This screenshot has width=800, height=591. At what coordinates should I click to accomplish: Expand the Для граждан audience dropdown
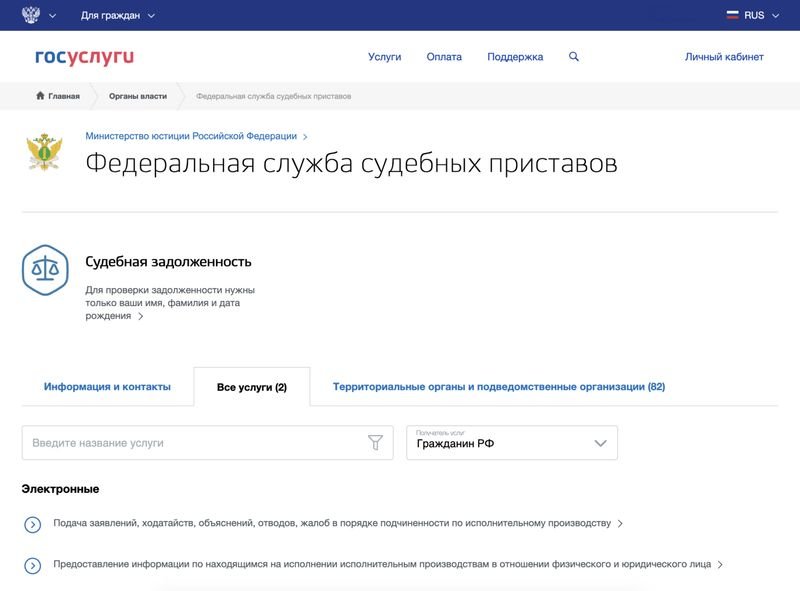point(117,15)
